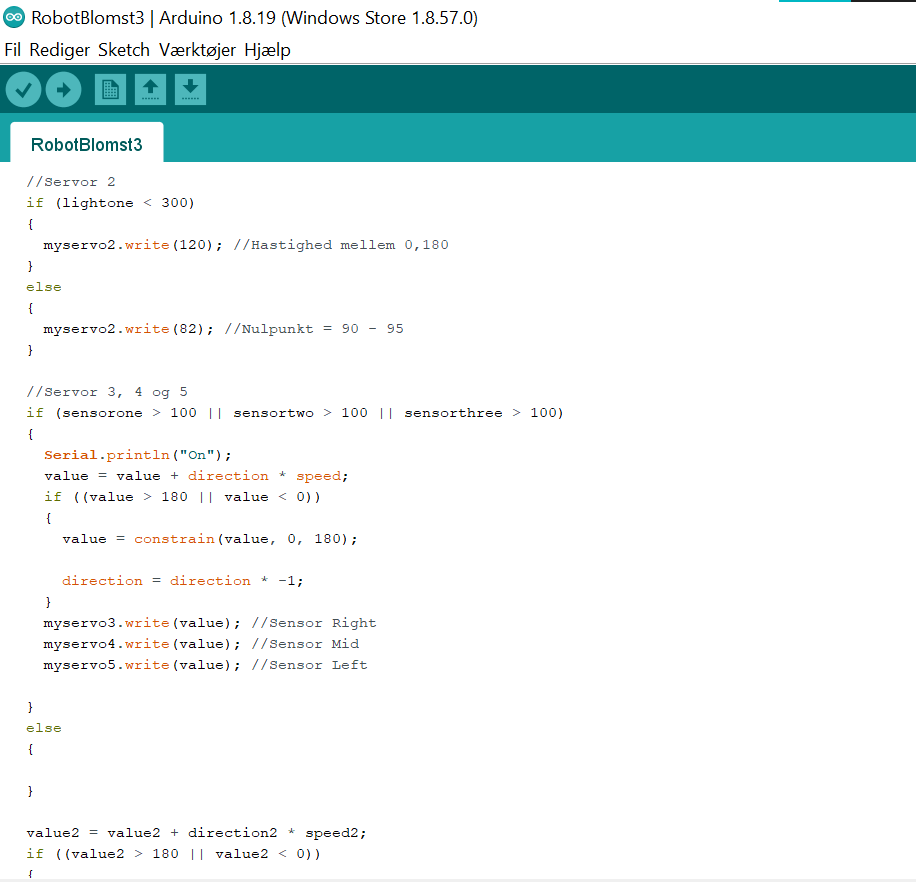Click the Verify (checkmark) button

click(23, 90)
